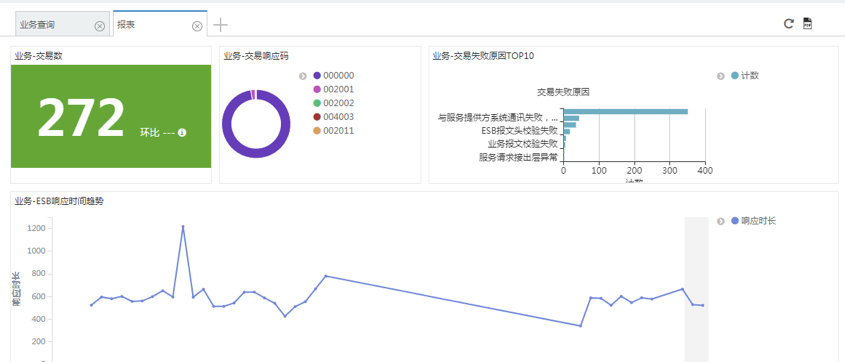Click the 与服务提供方系统通讯失败 label
845x362 pixels.
point(498,117)
